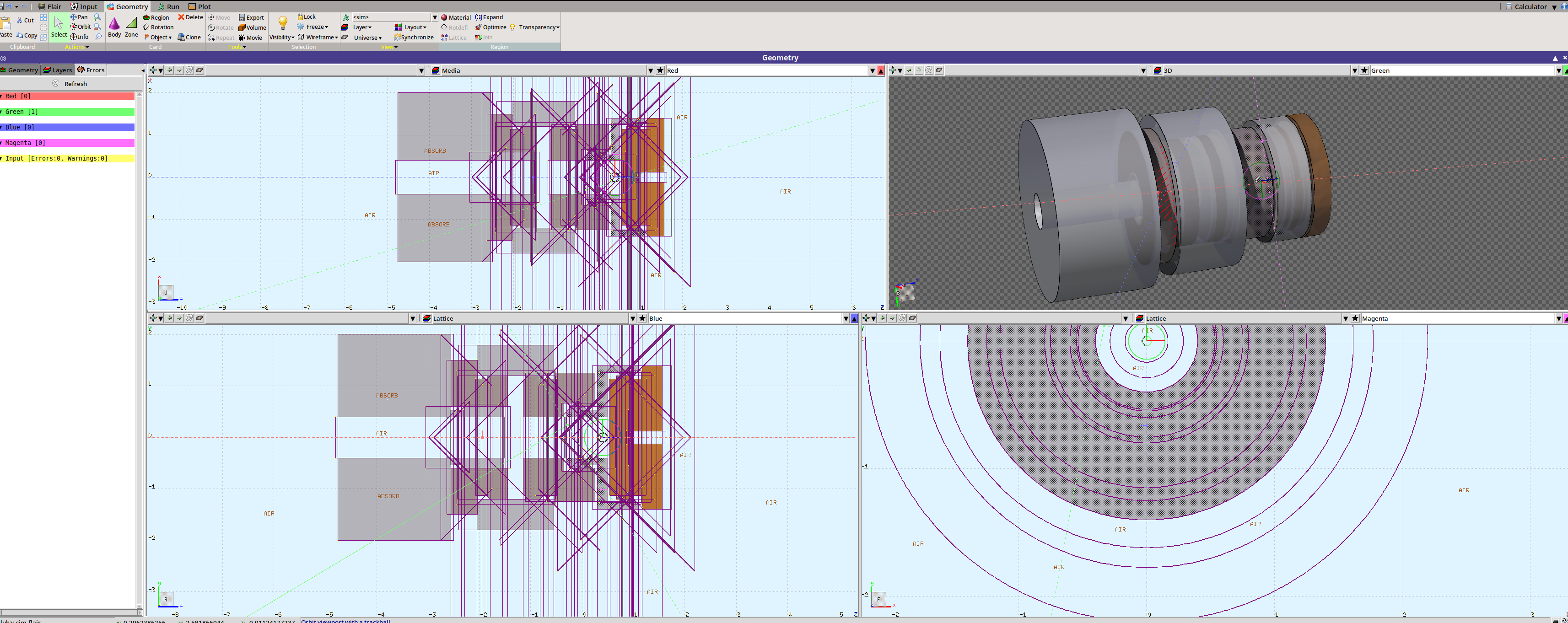Click the Optimize rocket icon
The height and width of the screenshot is (623, 1568).
[479, 27]
